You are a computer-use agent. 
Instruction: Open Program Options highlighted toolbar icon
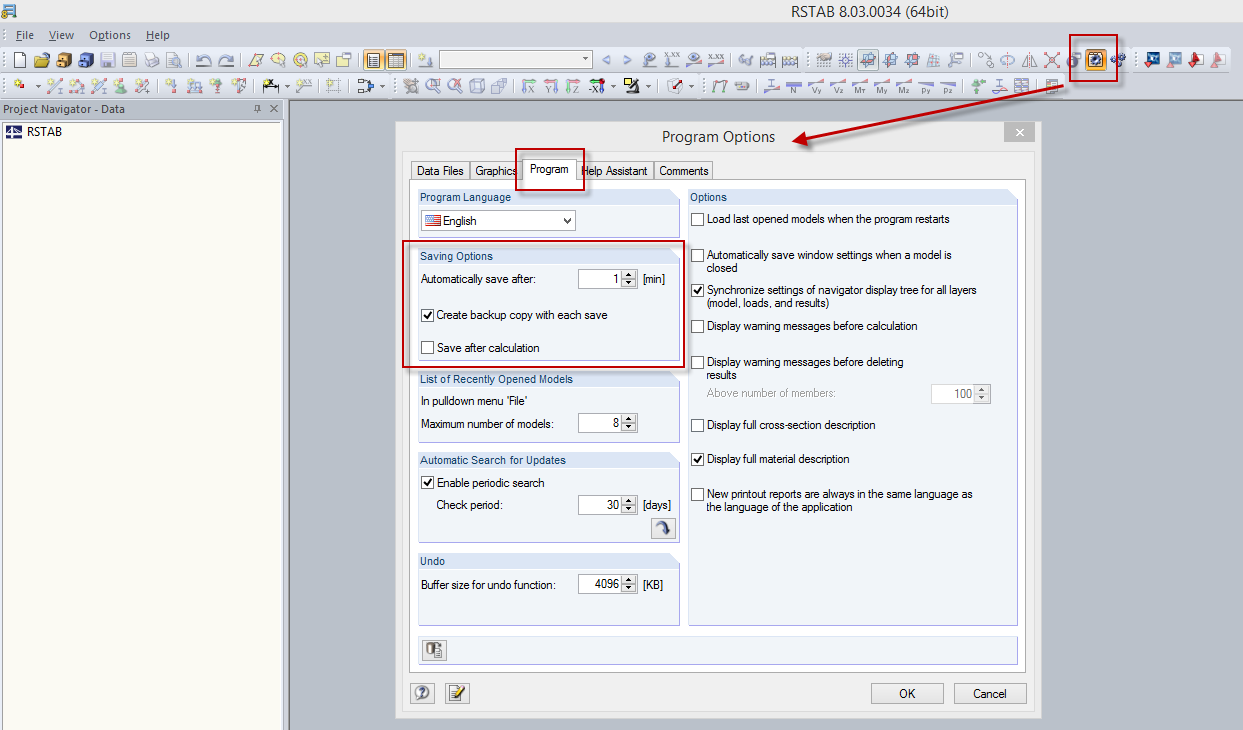tap(1095, 60)
